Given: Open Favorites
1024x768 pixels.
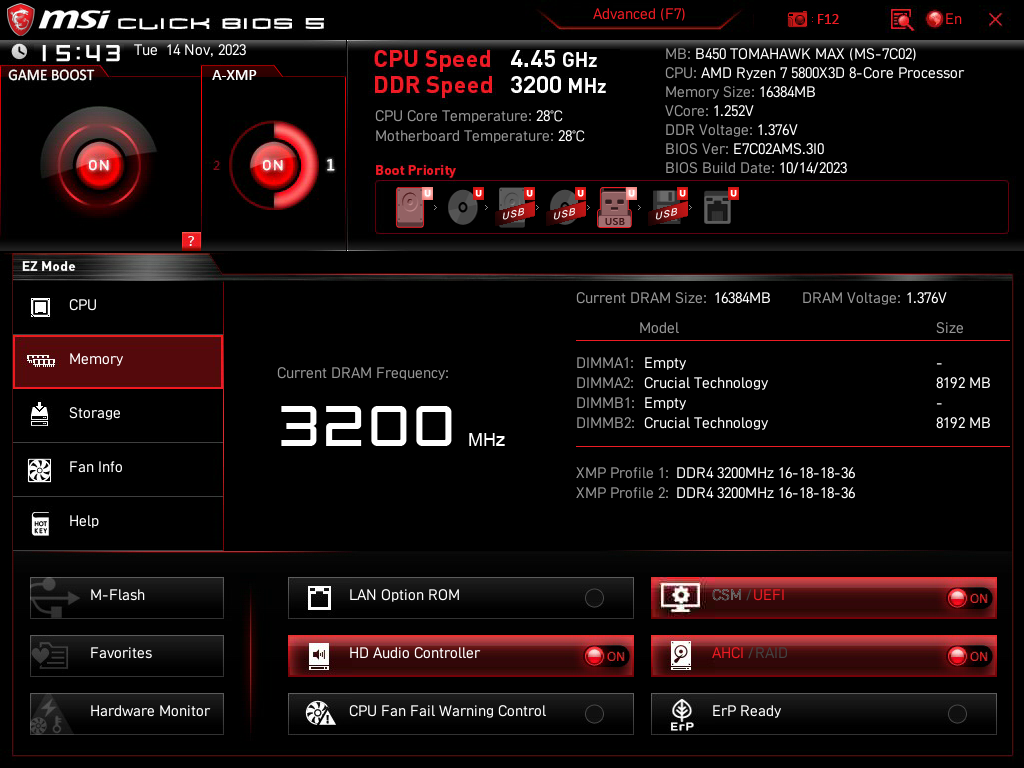Looking at the screenshot, I should [127, 656].
